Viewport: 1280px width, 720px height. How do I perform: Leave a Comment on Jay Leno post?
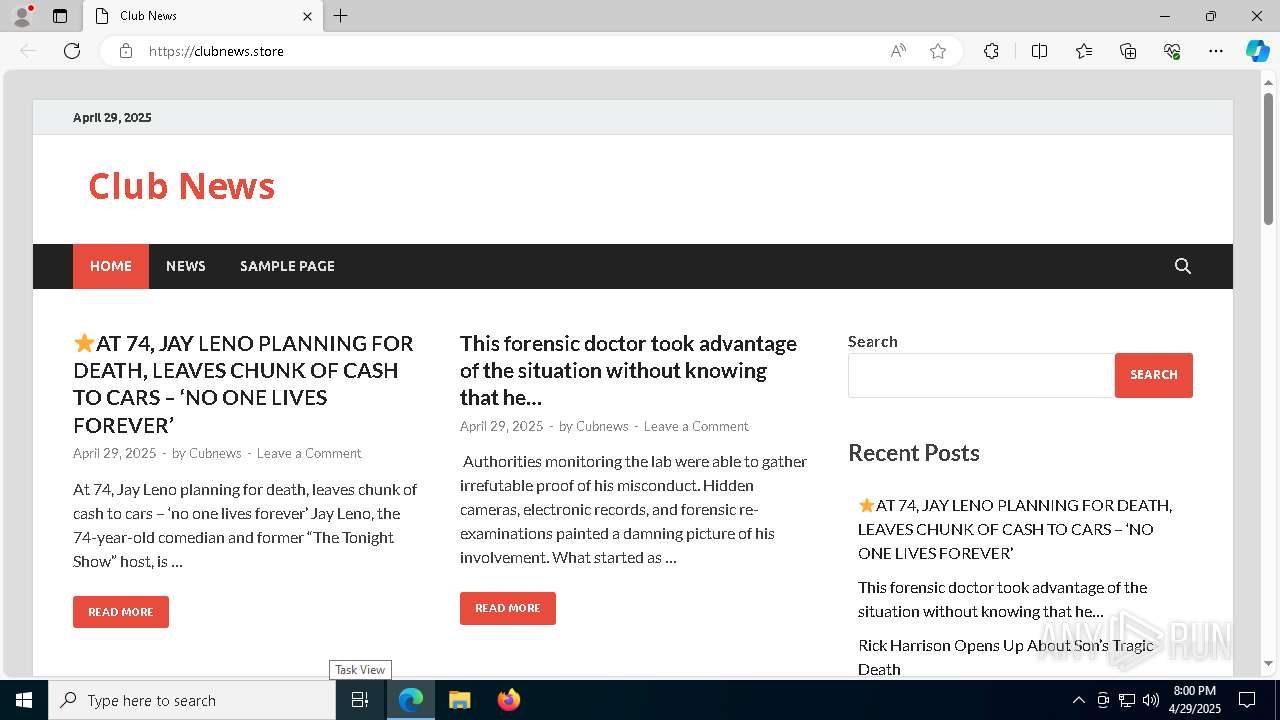[x=309, y=453]
